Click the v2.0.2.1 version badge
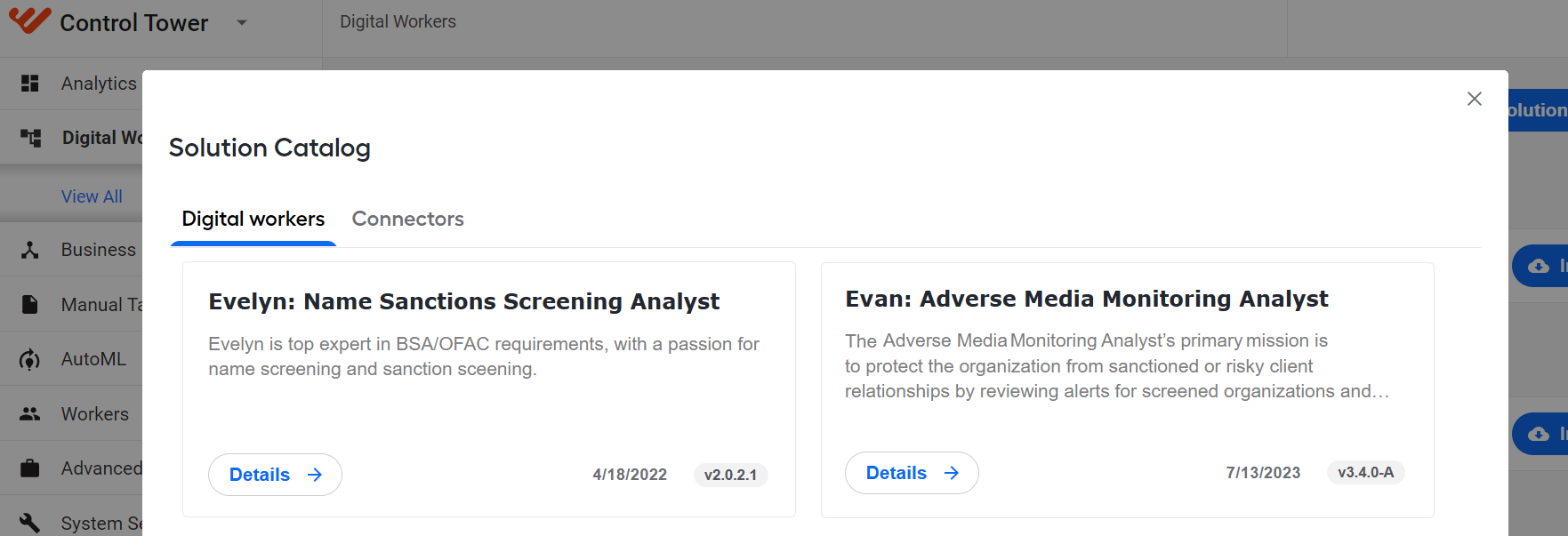This screenshot has width=1568, height=536. point(730,475)
